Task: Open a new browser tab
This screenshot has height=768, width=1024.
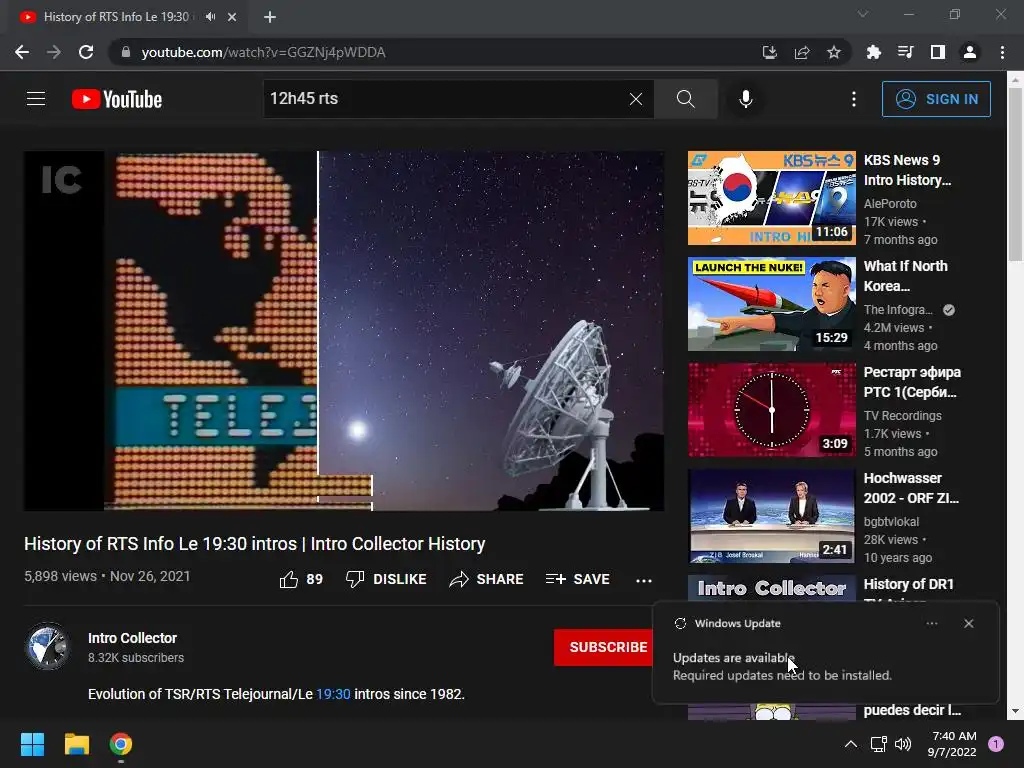Action: click(x=270, y=17)
